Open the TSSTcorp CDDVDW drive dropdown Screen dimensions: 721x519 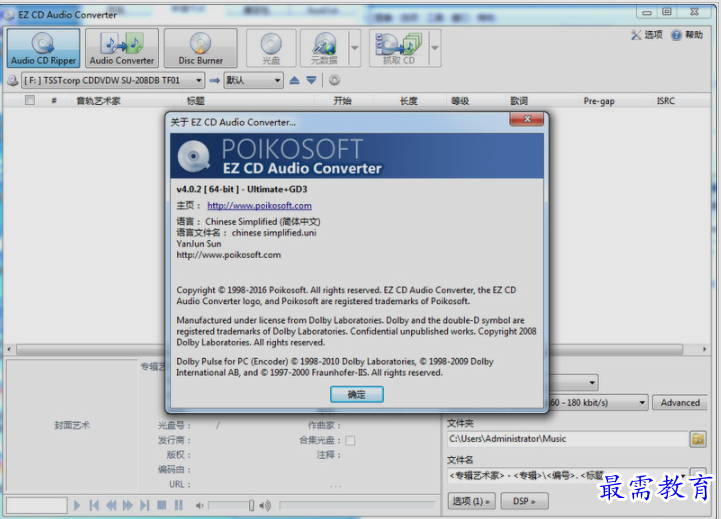pyautogui.click(x=113, y=80)
